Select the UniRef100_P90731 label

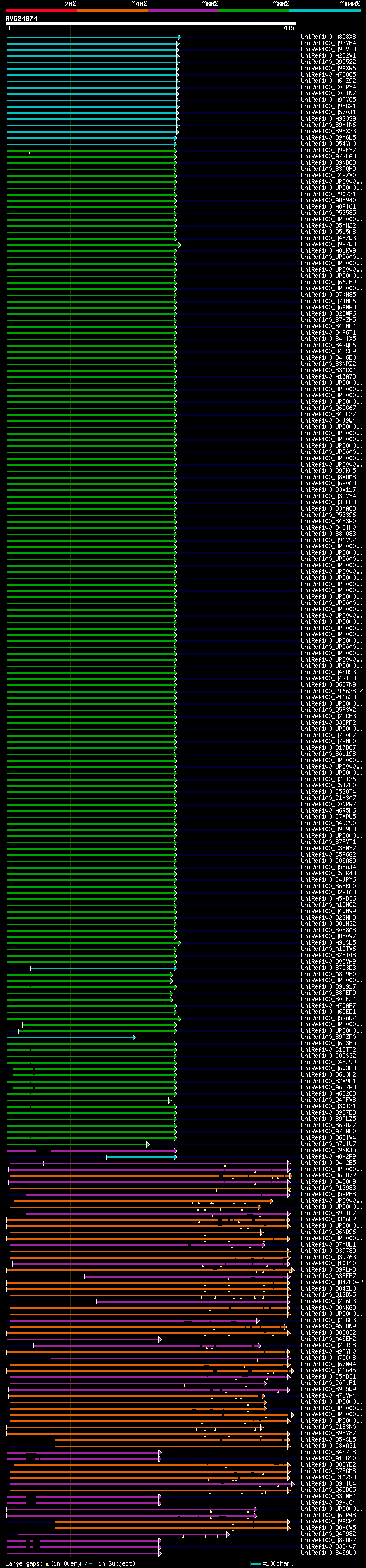[x=328, y=194]
